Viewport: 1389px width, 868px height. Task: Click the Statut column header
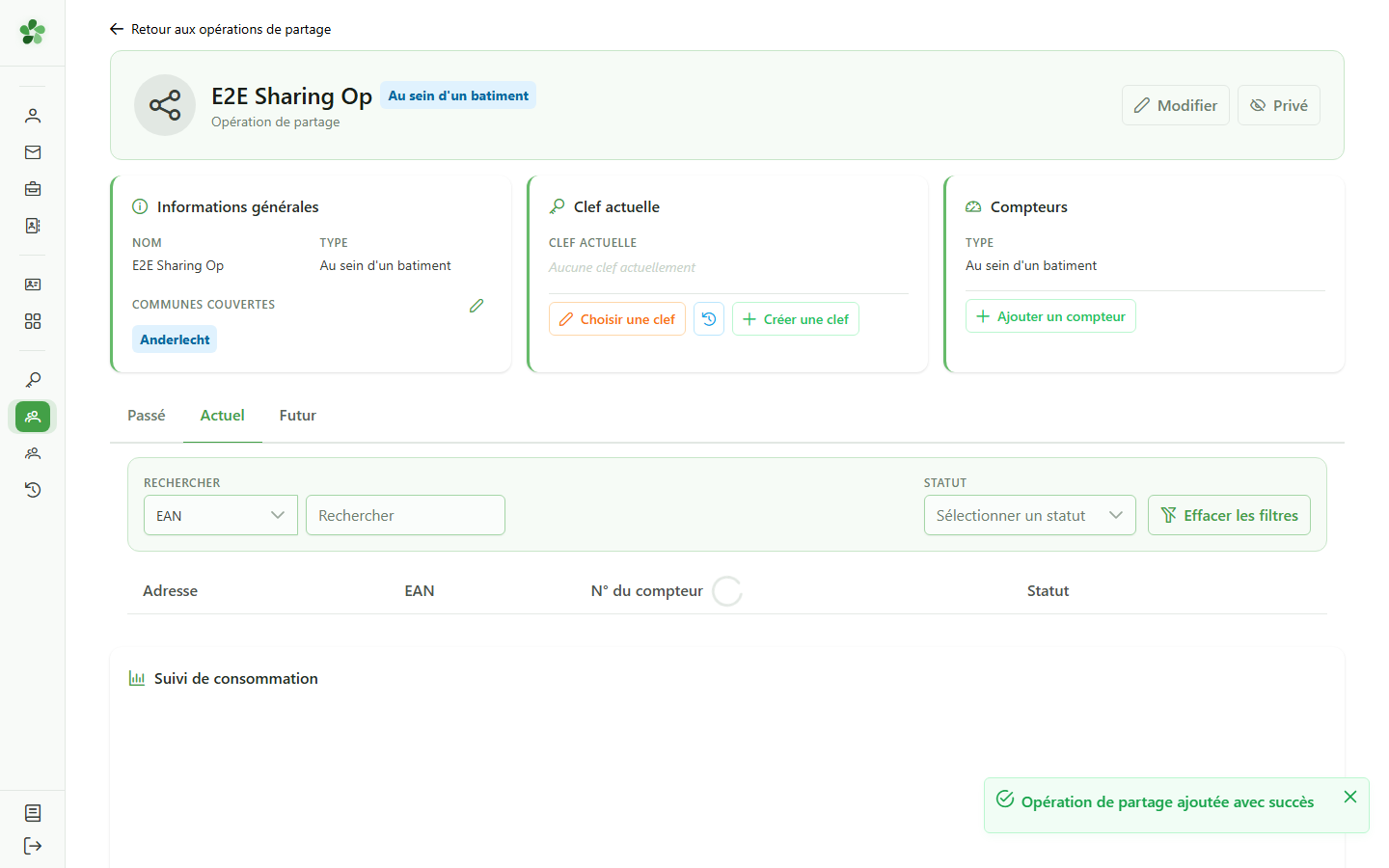tap(1048, 590)
